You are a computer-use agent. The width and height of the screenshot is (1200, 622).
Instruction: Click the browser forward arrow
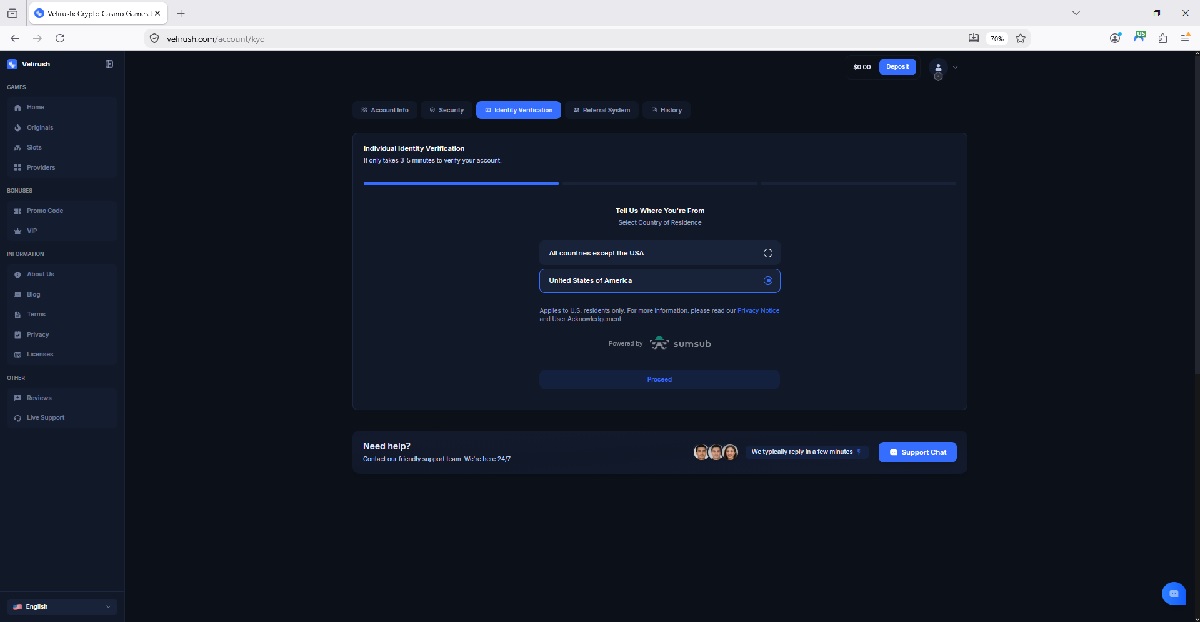37,38
